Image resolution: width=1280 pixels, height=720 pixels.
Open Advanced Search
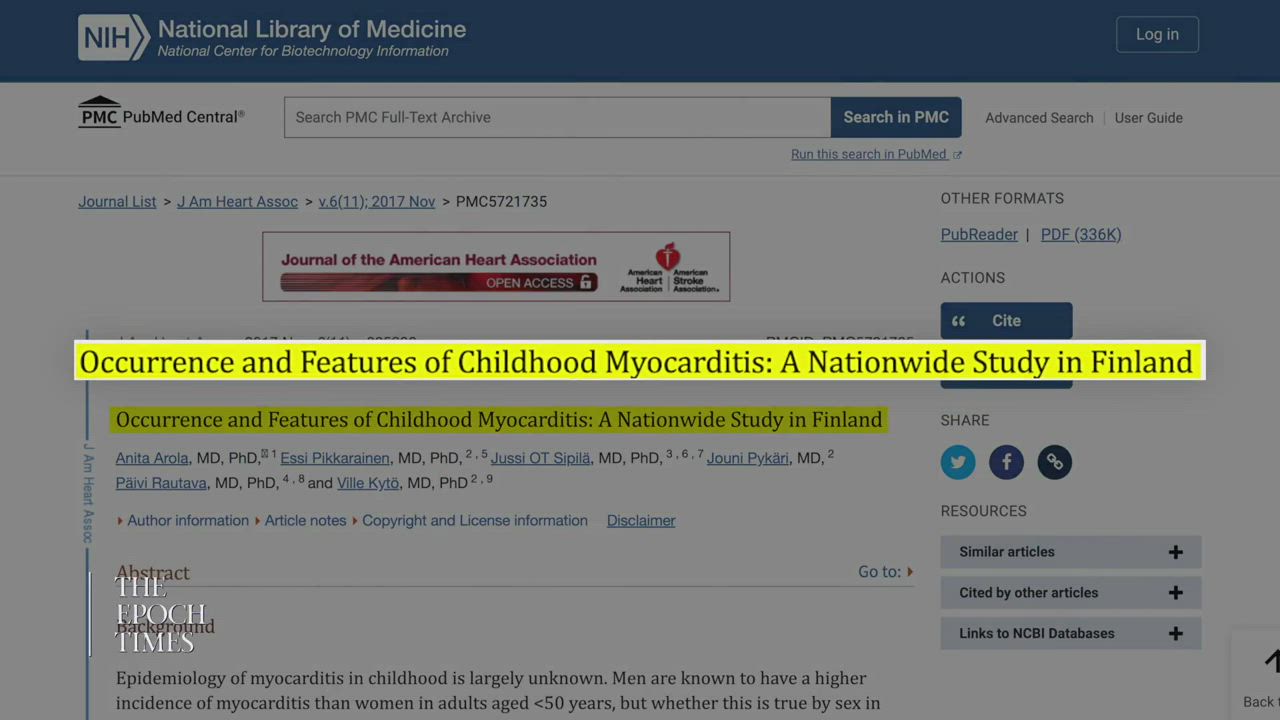click(1039, 118)
